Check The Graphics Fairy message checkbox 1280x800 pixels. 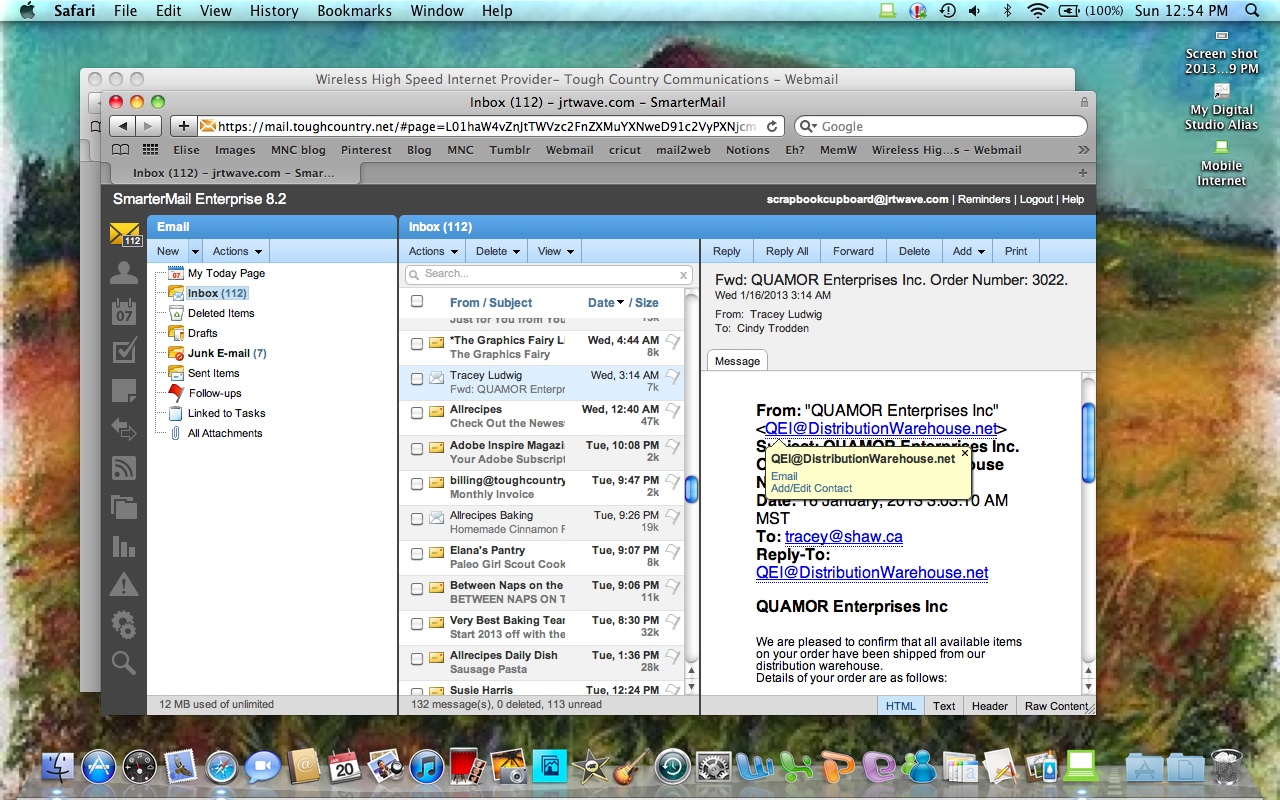[417, 344]
